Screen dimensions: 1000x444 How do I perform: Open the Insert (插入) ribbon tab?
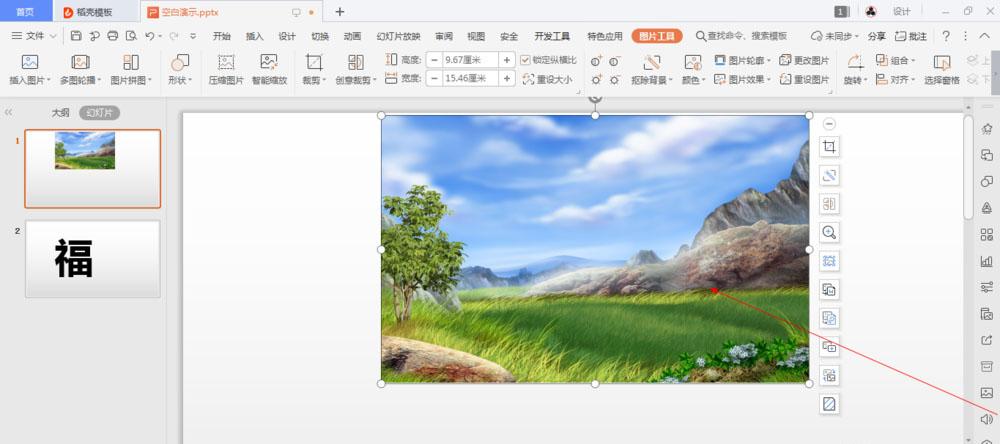[254, 36]
